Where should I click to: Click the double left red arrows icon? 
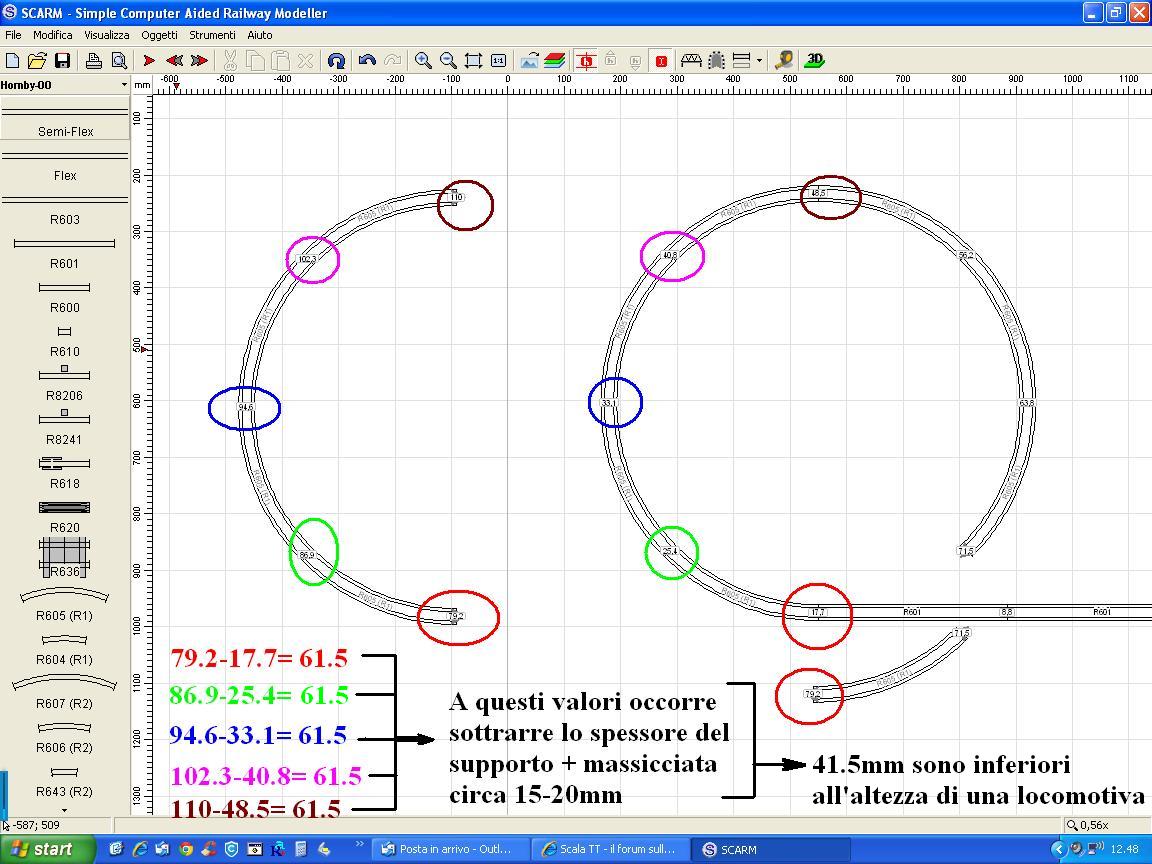(x=174, y=60)
